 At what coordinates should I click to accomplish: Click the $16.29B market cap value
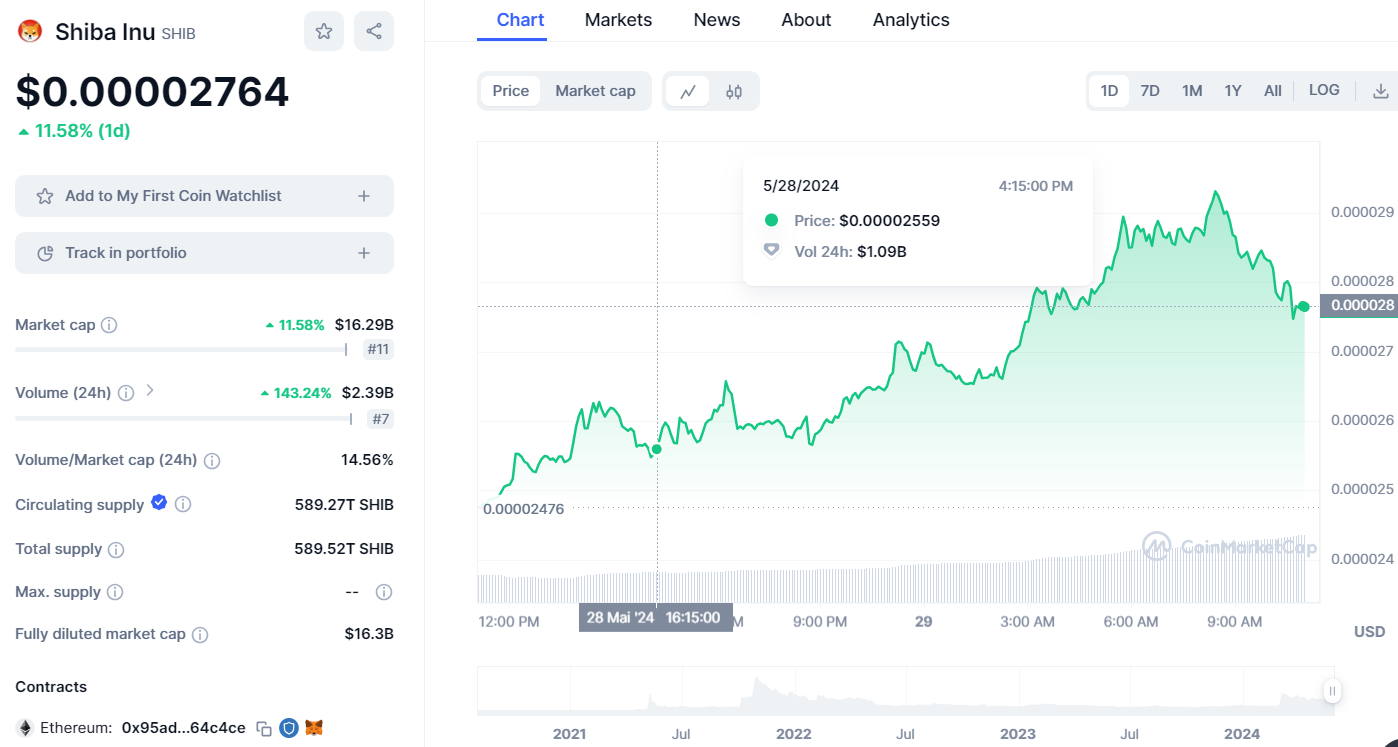tap(364, 325)
